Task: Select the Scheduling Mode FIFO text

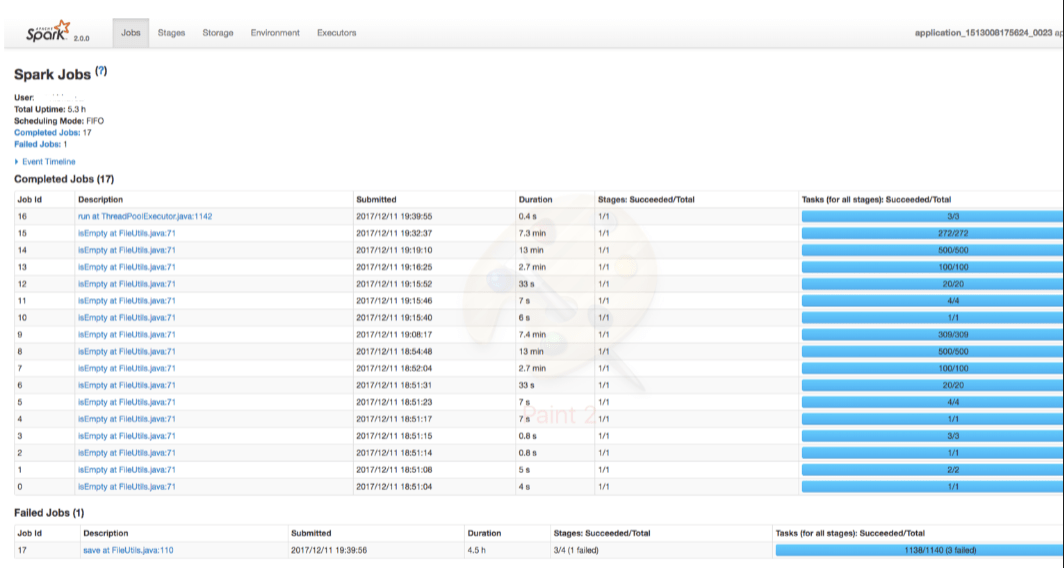Action: pyautogui.click(x=59, y=121)
